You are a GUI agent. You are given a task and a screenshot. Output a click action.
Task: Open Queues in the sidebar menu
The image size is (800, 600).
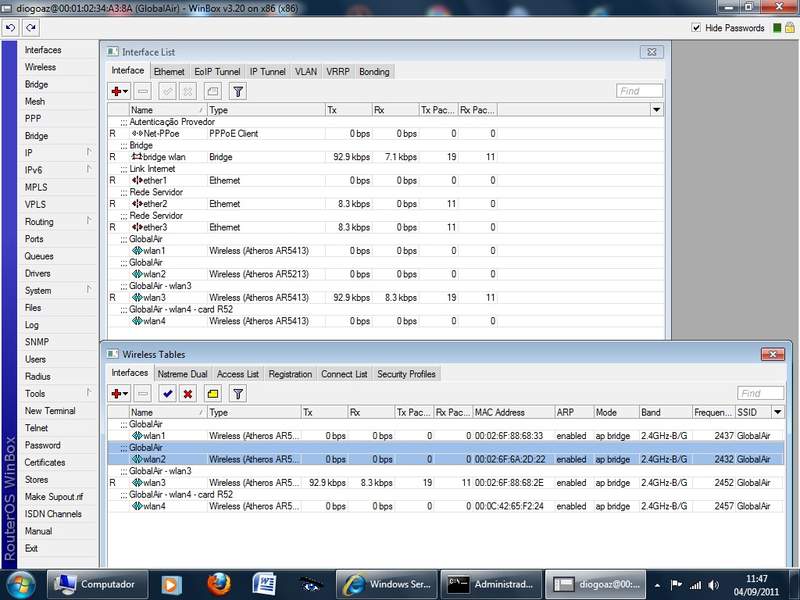coord(39,256)
